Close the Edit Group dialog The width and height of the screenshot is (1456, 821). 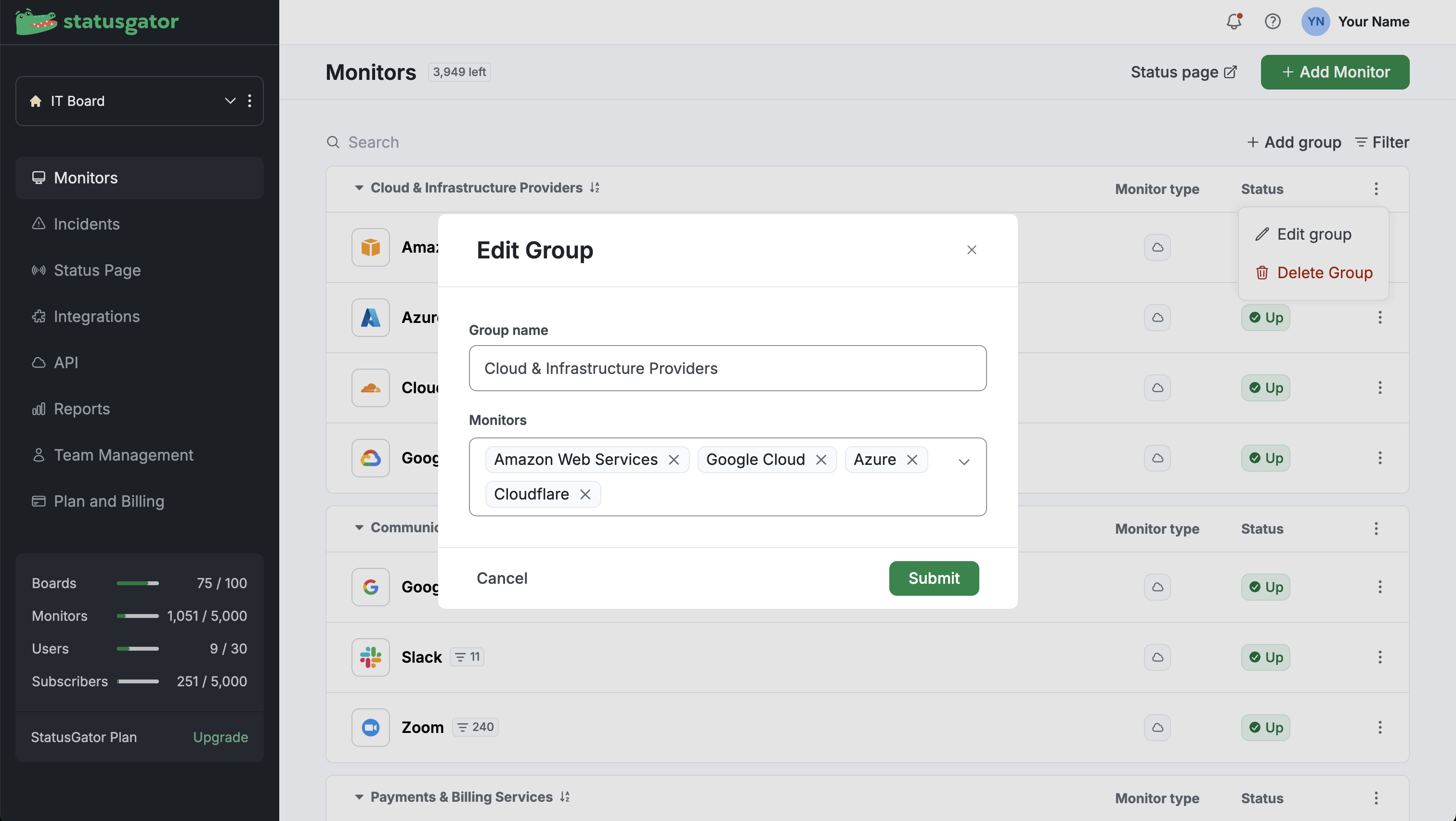tap(971, 250)
